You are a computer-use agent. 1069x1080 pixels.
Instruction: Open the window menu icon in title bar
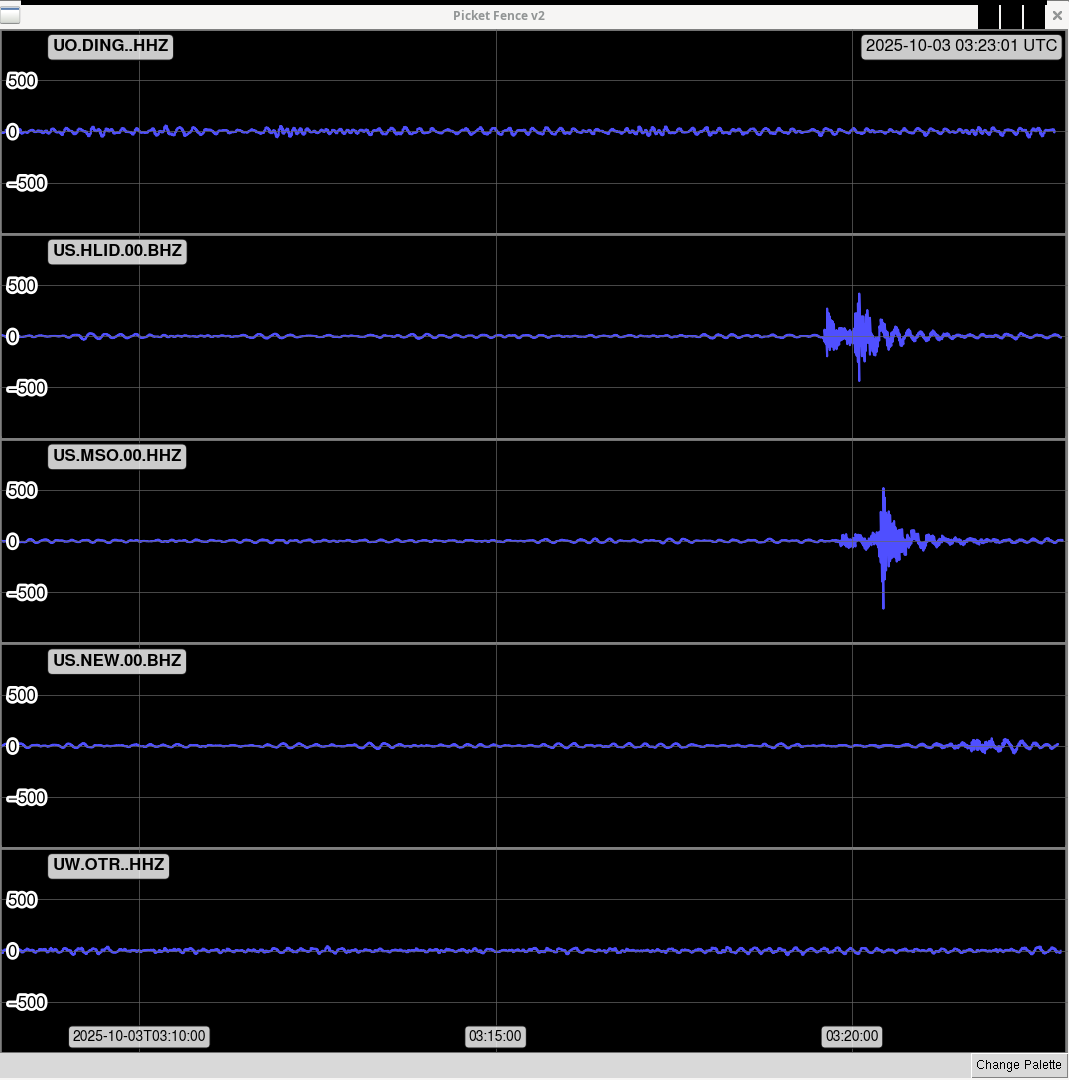click(10, 15)
